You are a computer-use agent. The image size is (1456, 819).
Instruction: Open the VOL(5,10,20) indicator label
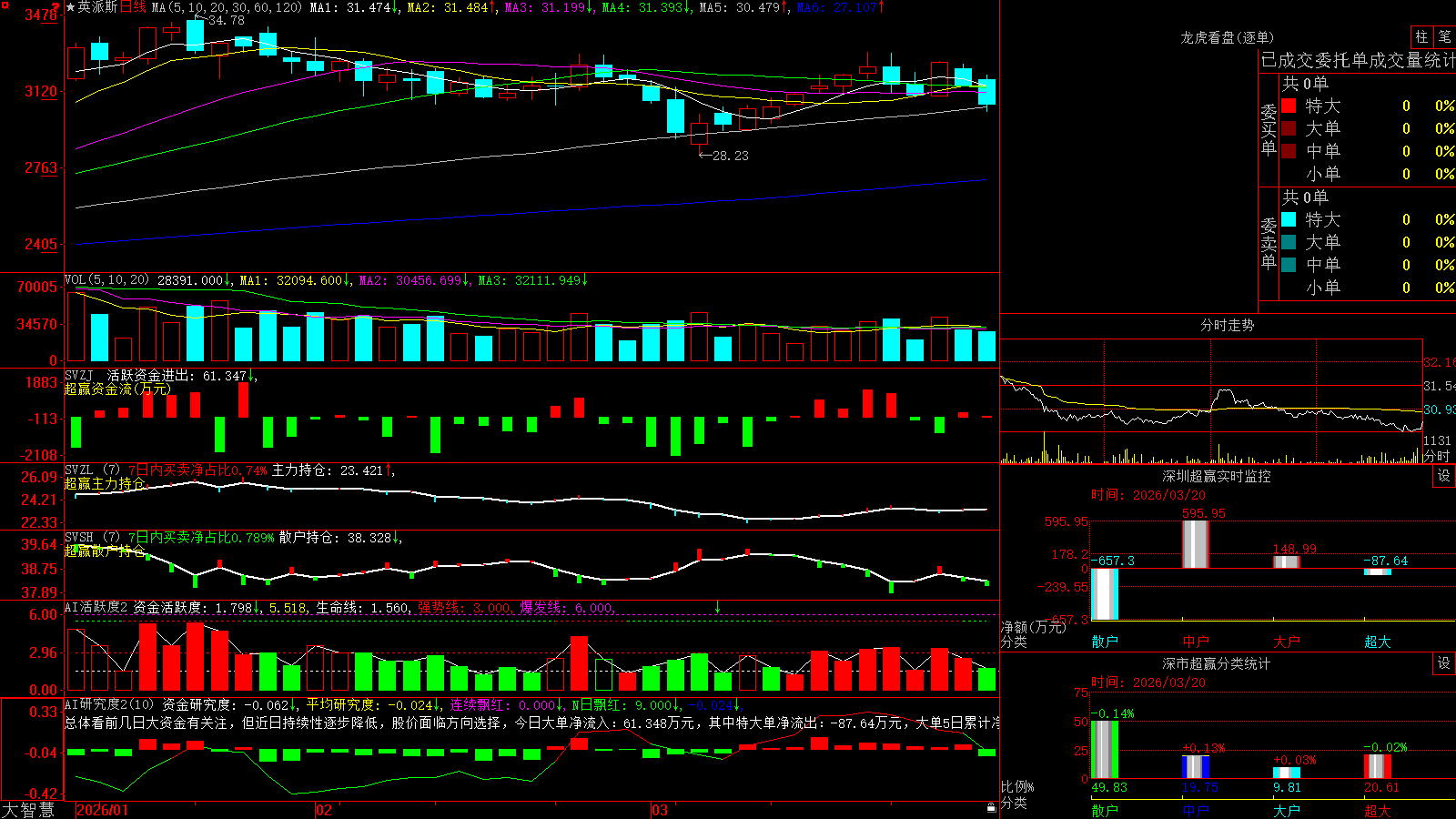(x=106, y=280)
